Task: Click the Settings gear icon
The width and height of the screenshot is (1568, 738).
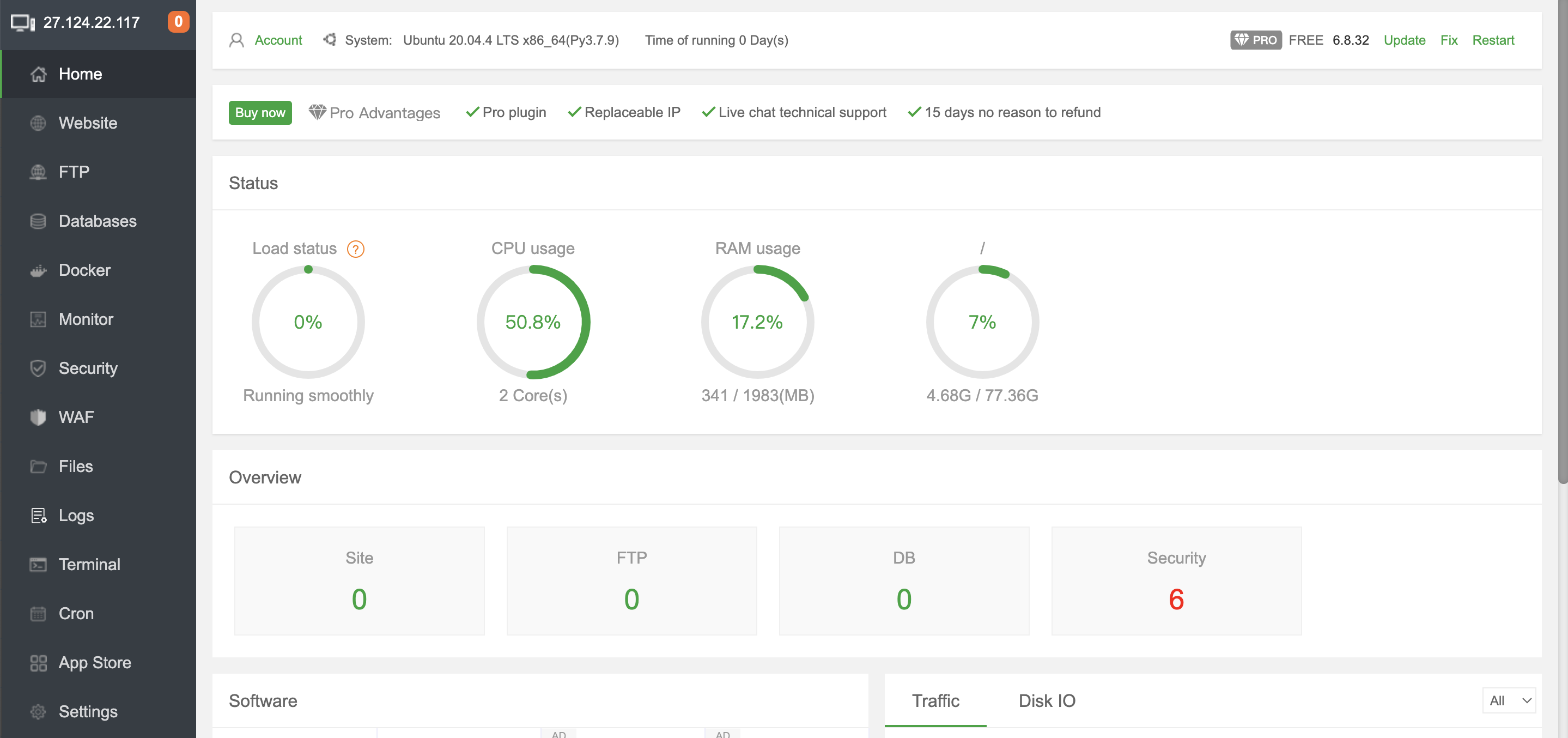Action: point(38,711)
